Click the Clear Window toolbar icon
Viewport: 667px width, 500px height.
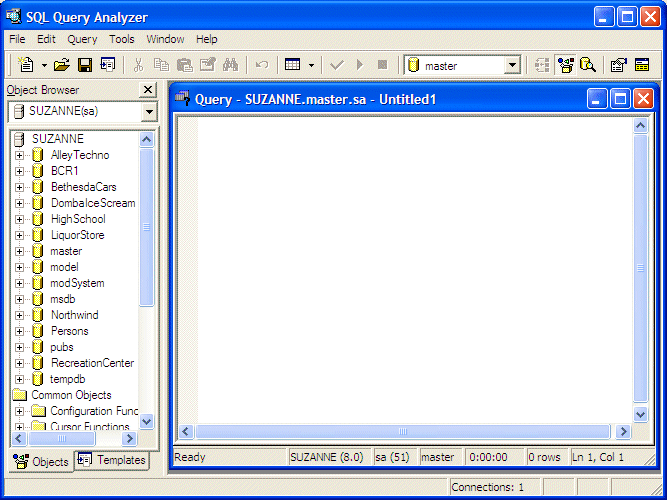pos(208,65)
